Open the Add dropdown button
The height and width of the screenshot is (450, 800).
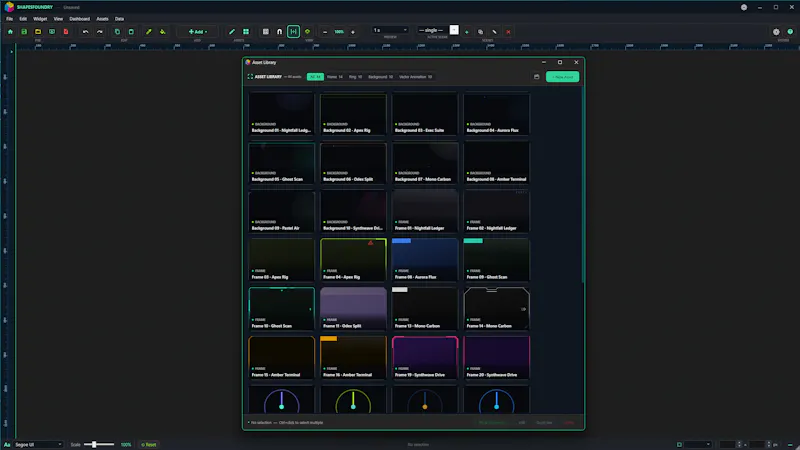pyautogui.click(x=197, y=32)
